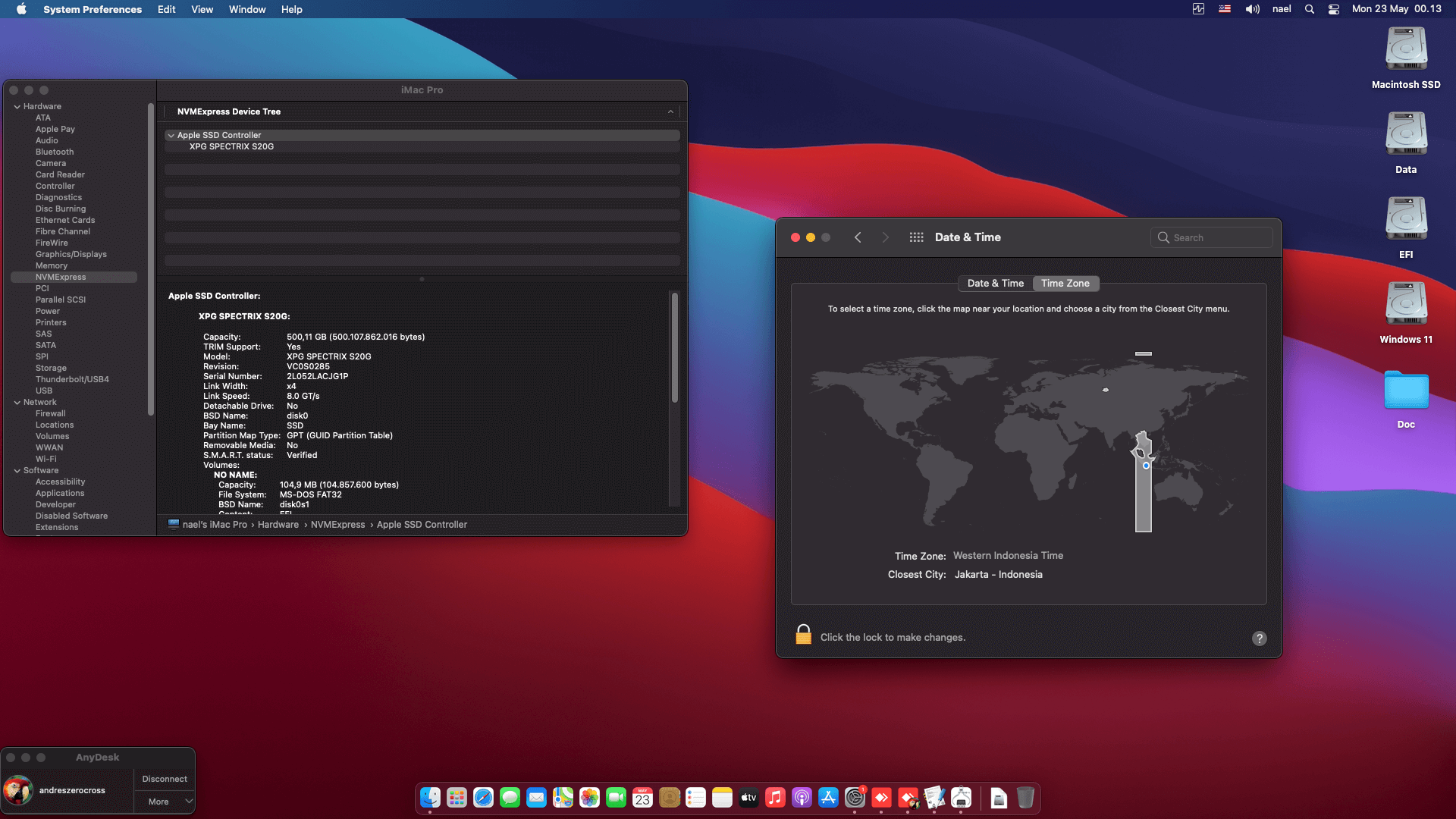Select Windows 11 drive icon on desktop
The height and width of the screenshot is (819, 1456).
pos(1406,305)
